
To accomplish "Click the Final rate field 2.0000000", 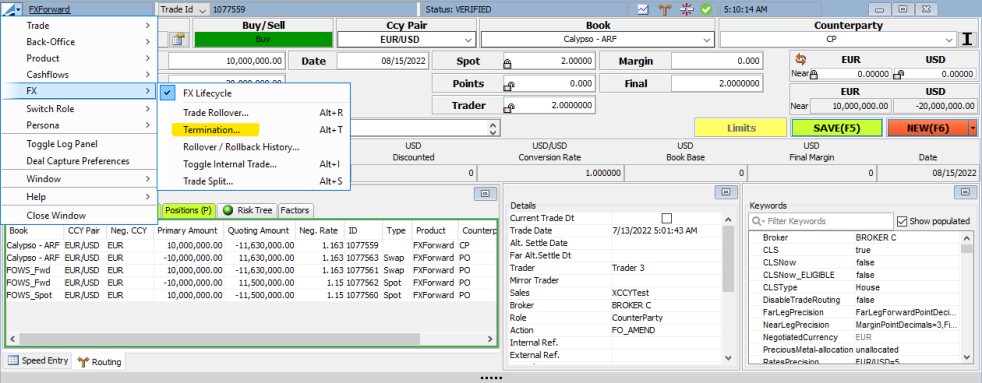I will [717, 84].
